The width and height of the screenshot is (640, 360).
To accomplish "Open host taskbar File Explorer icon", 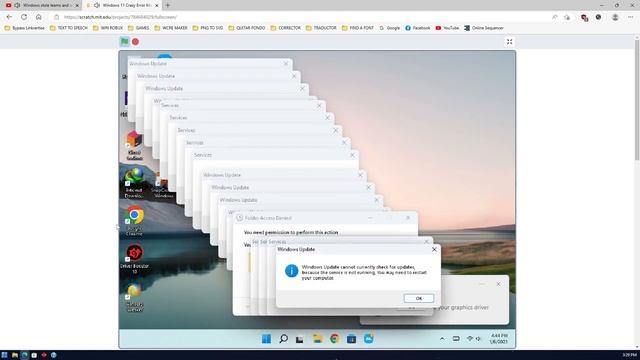I will point(15,355).
